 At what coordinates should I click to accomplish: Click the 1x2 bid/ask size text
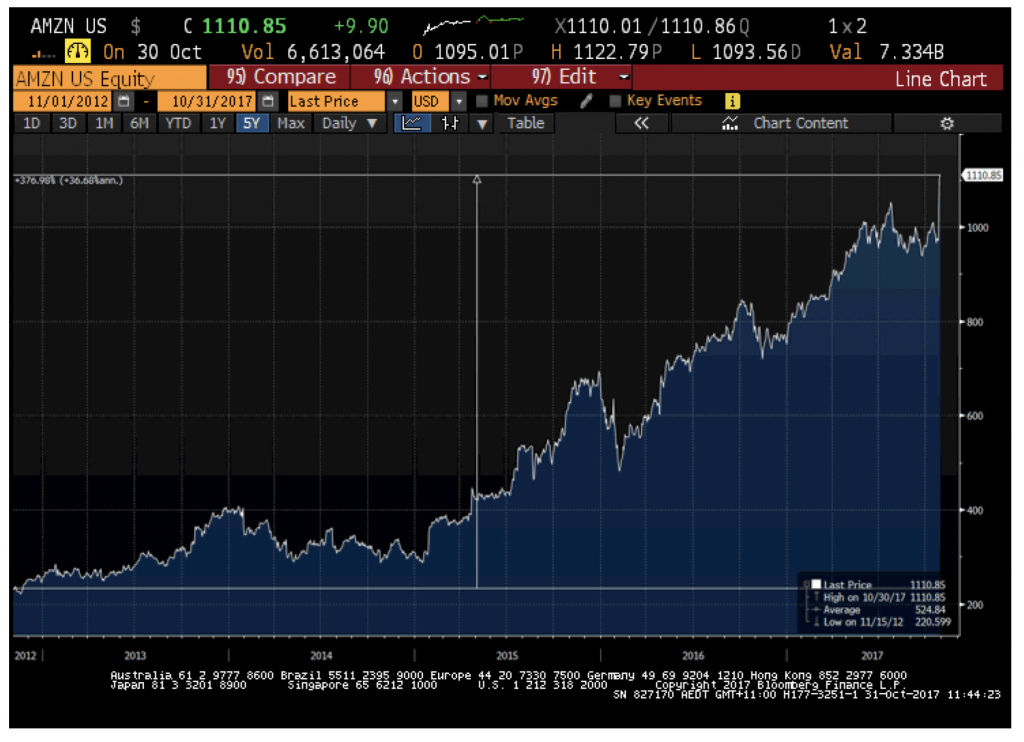pos(847,26)
